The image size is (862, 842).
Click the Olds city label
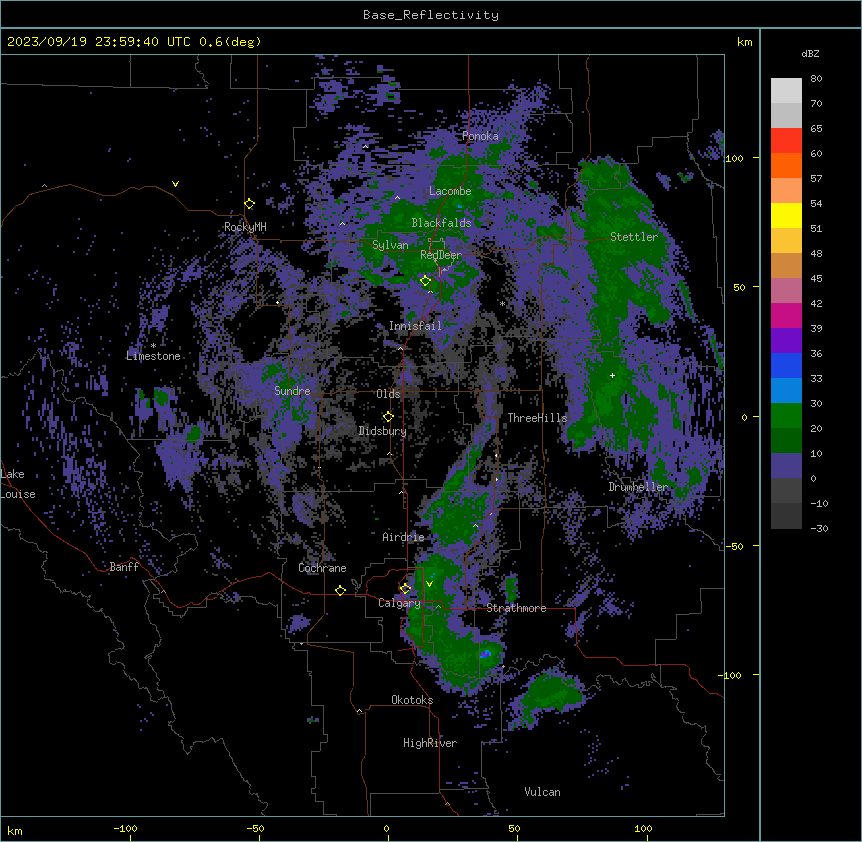(x=388, y=394)
